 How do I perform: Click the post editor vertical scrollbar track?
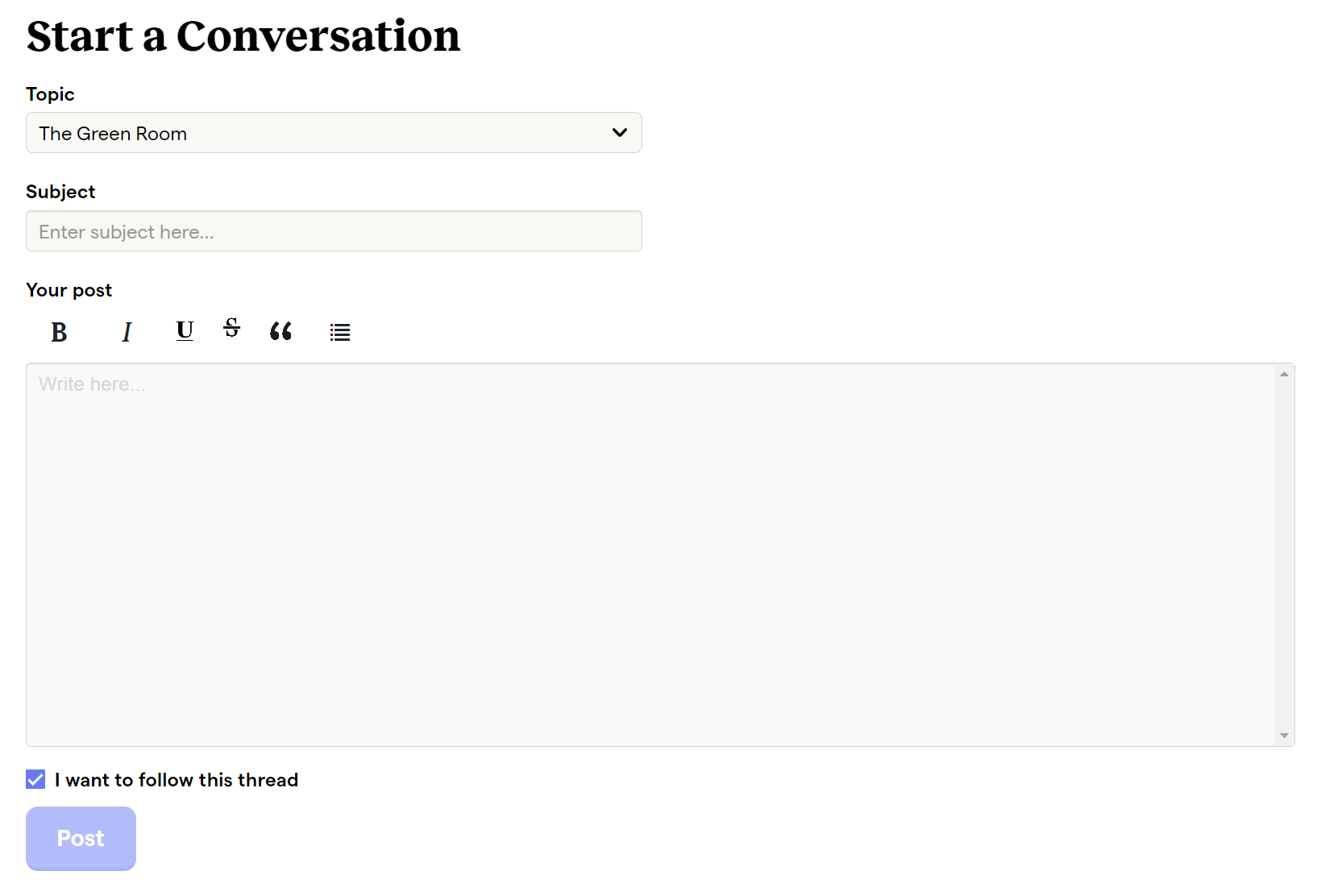[x=1285, y=554]
